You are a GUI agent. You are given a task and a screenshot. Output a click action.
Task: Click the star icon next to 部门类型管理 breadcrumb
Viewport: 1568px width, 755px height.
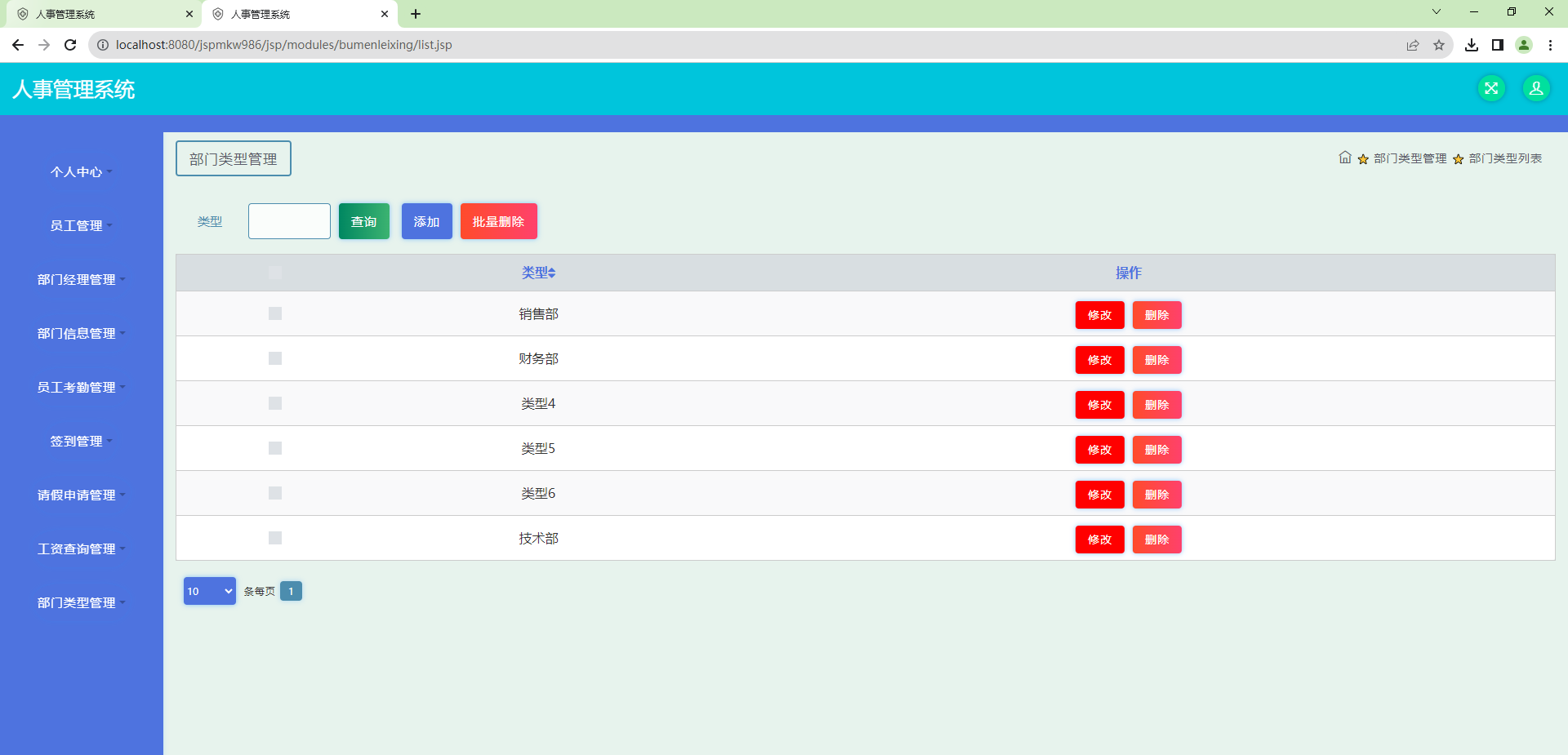(x=1362, y=159)
